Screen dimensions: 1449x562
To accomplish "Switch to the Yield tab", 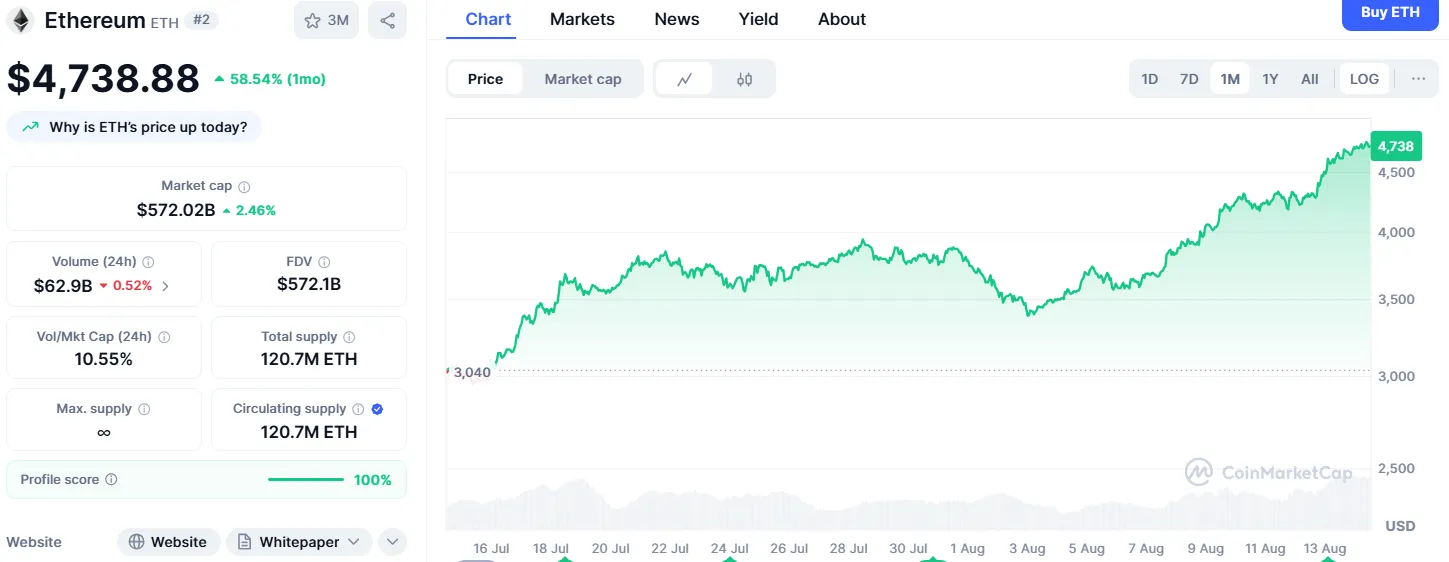I will 758,19.
